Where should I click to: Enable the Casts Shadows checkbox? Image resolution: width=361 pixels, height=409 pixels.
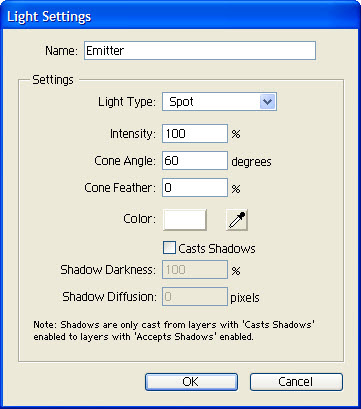(169, 248)
